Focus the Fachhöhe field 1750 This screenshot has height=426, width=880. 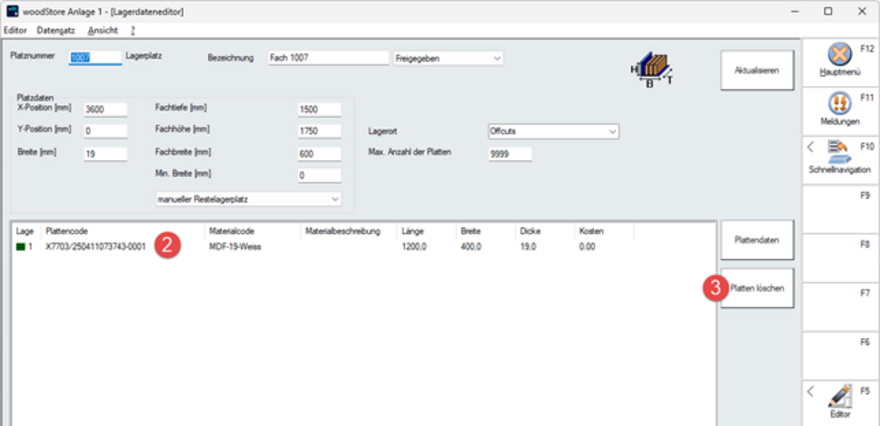point(319,131)
